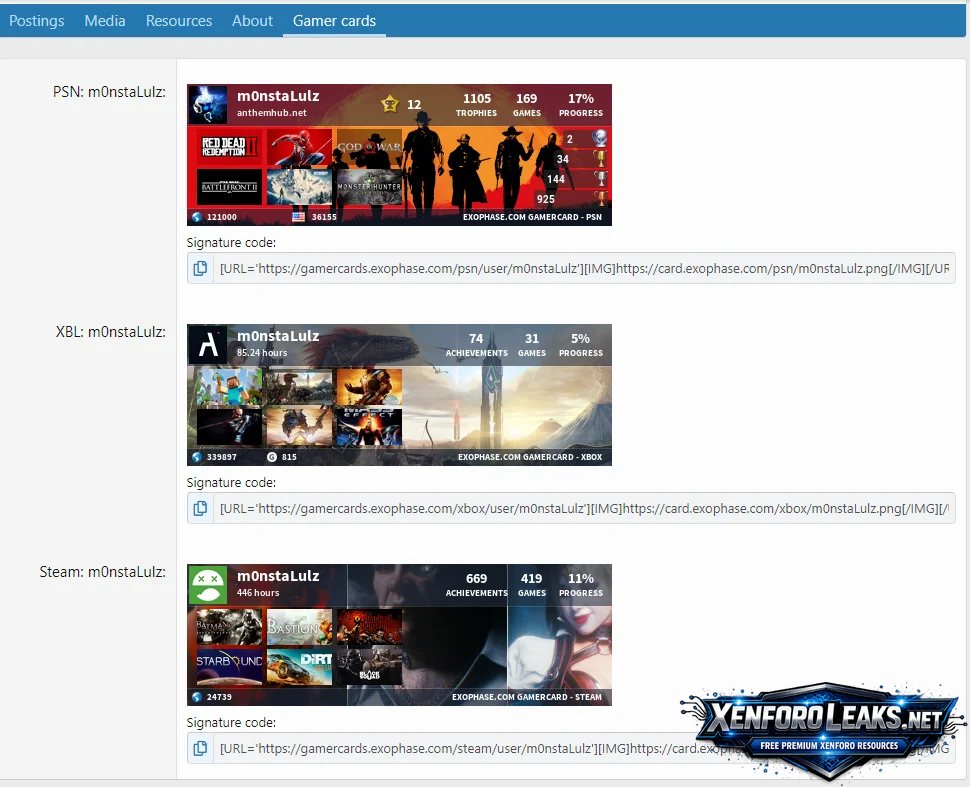The image size is (970, 787).
Task: Click the globe icon beside 339897
Action: click(x=197, y=457)
